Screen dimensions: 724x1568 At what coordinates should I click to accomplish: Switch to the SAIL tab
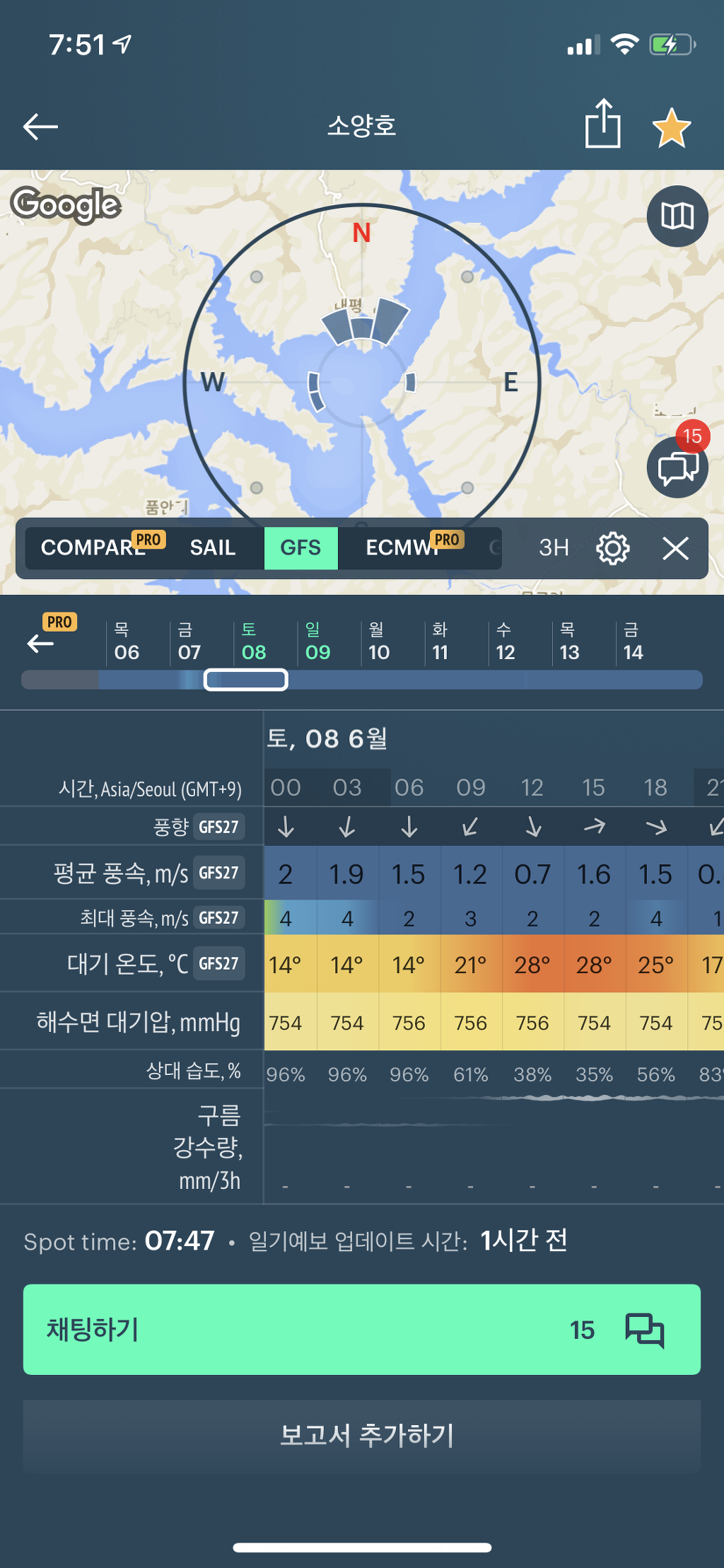[212, 548]
